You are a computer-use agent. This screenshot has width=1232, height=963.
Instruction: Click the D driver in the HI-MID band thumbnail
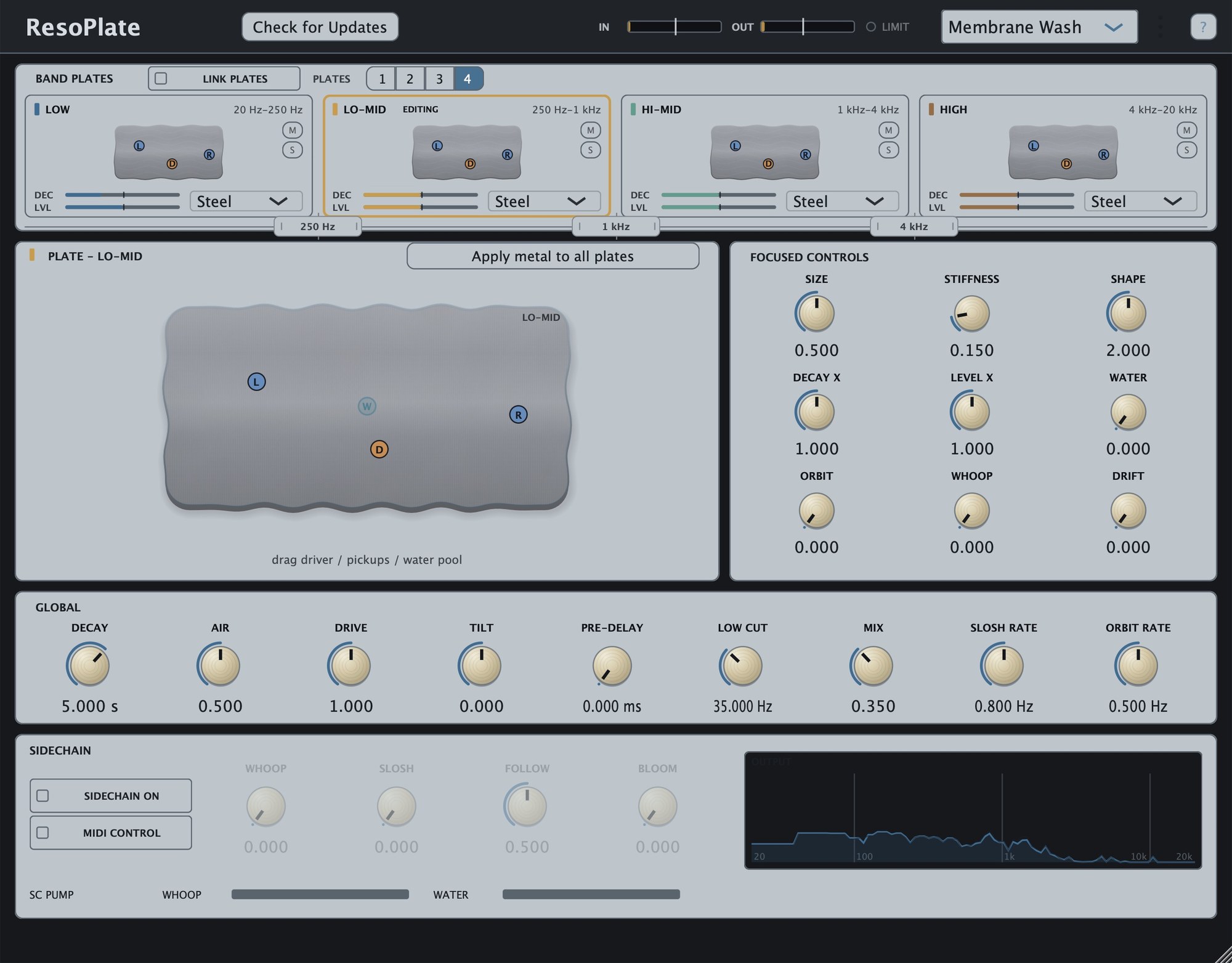(768, 164)
